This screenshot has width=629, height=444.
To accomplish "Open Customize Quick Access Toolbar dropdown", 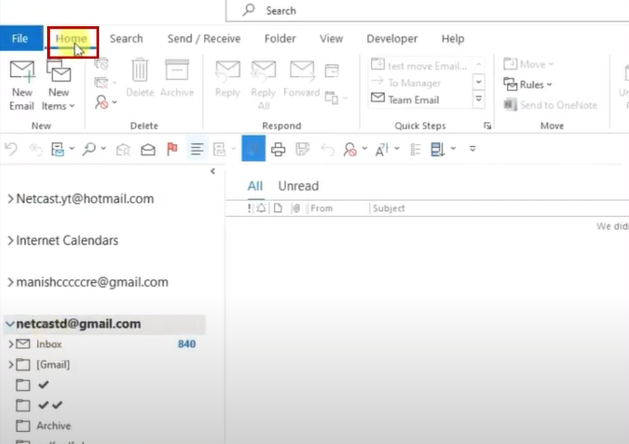I will (473, 149).
